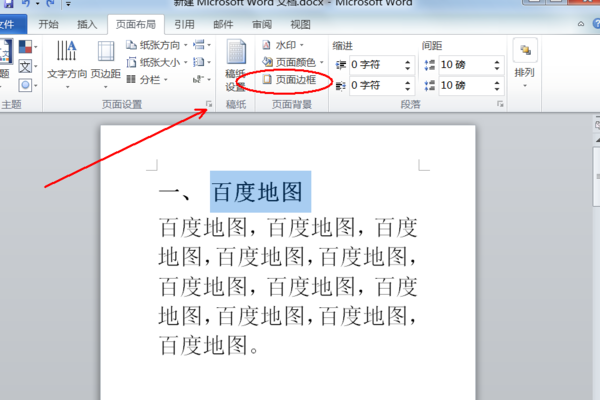
Task: Open the 水印 watermark menu
Action: [x=283, y=45]
